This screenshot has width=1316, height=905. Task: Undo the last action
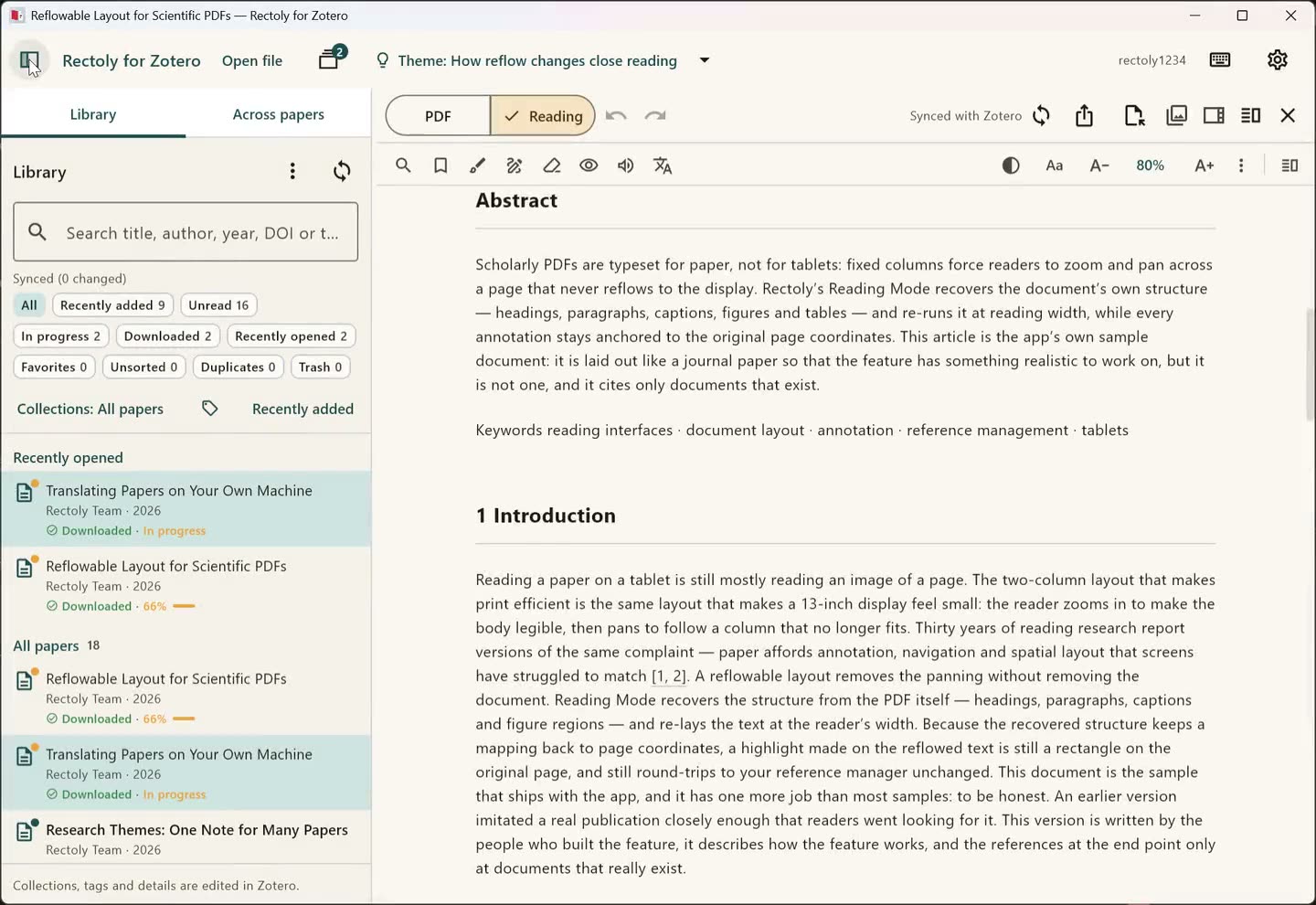pyautogui.click(x=616, y=116)
